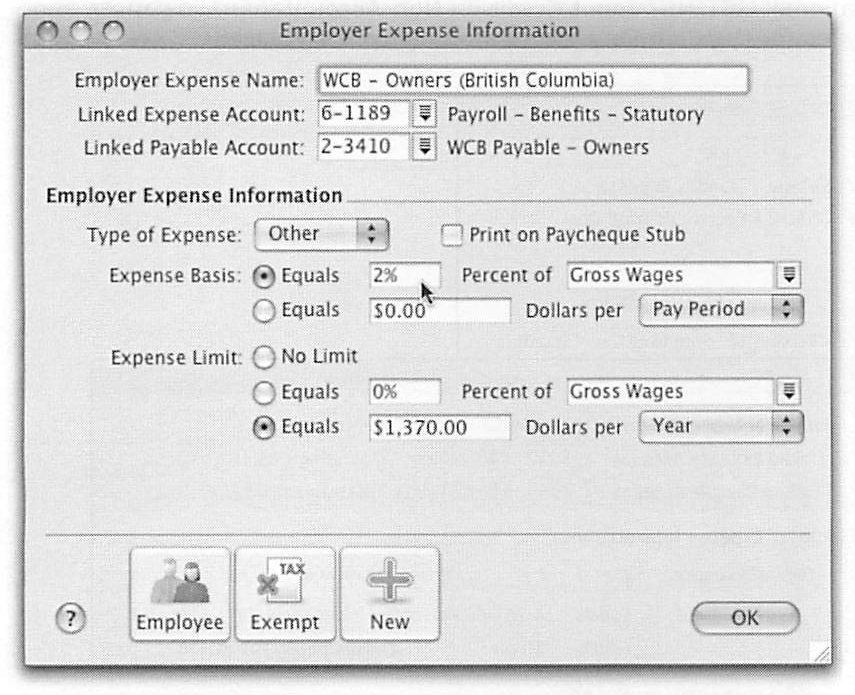The height and width of the screenshot is (695, 855).
Task: Edit the 0% expense limit field
Action: tap(405, 392)
